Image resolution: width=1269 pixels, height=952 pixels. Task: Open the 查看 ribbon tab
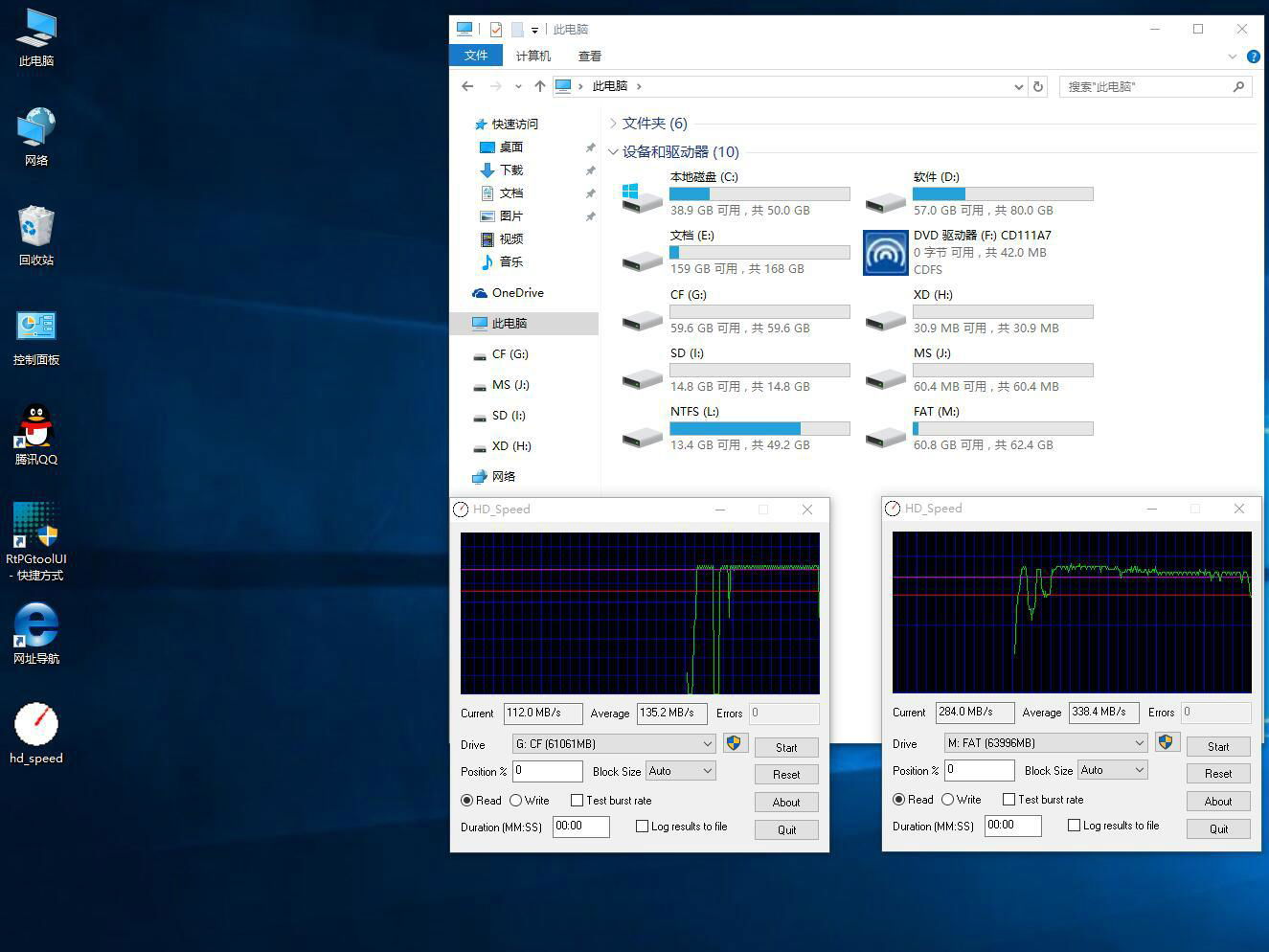click(x=590, y=57)
